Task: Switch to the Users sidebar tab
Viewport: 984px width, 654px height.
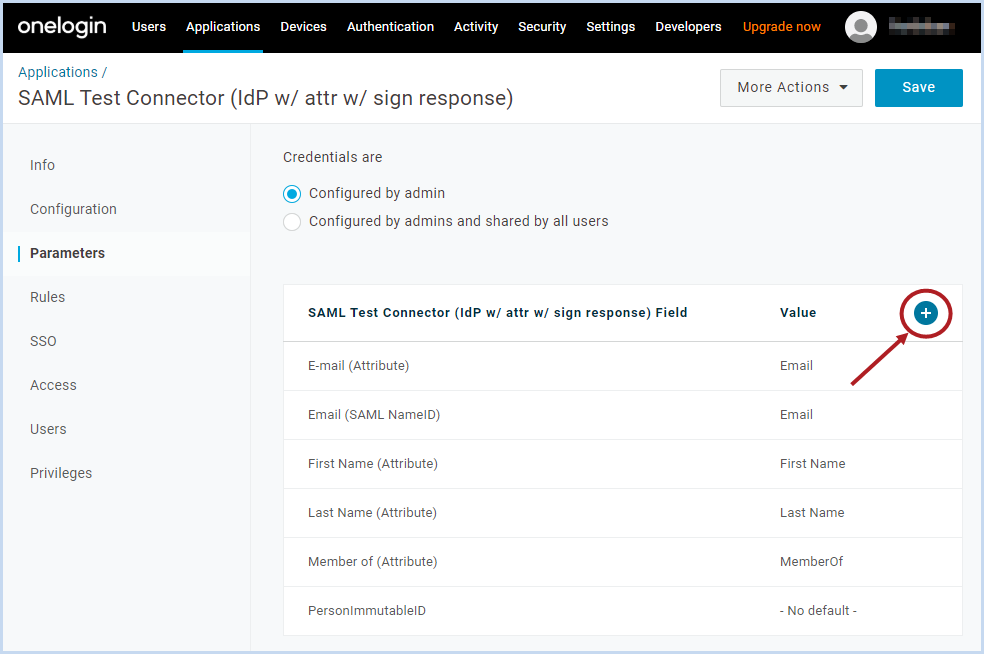Action: [x=48, y=429]
